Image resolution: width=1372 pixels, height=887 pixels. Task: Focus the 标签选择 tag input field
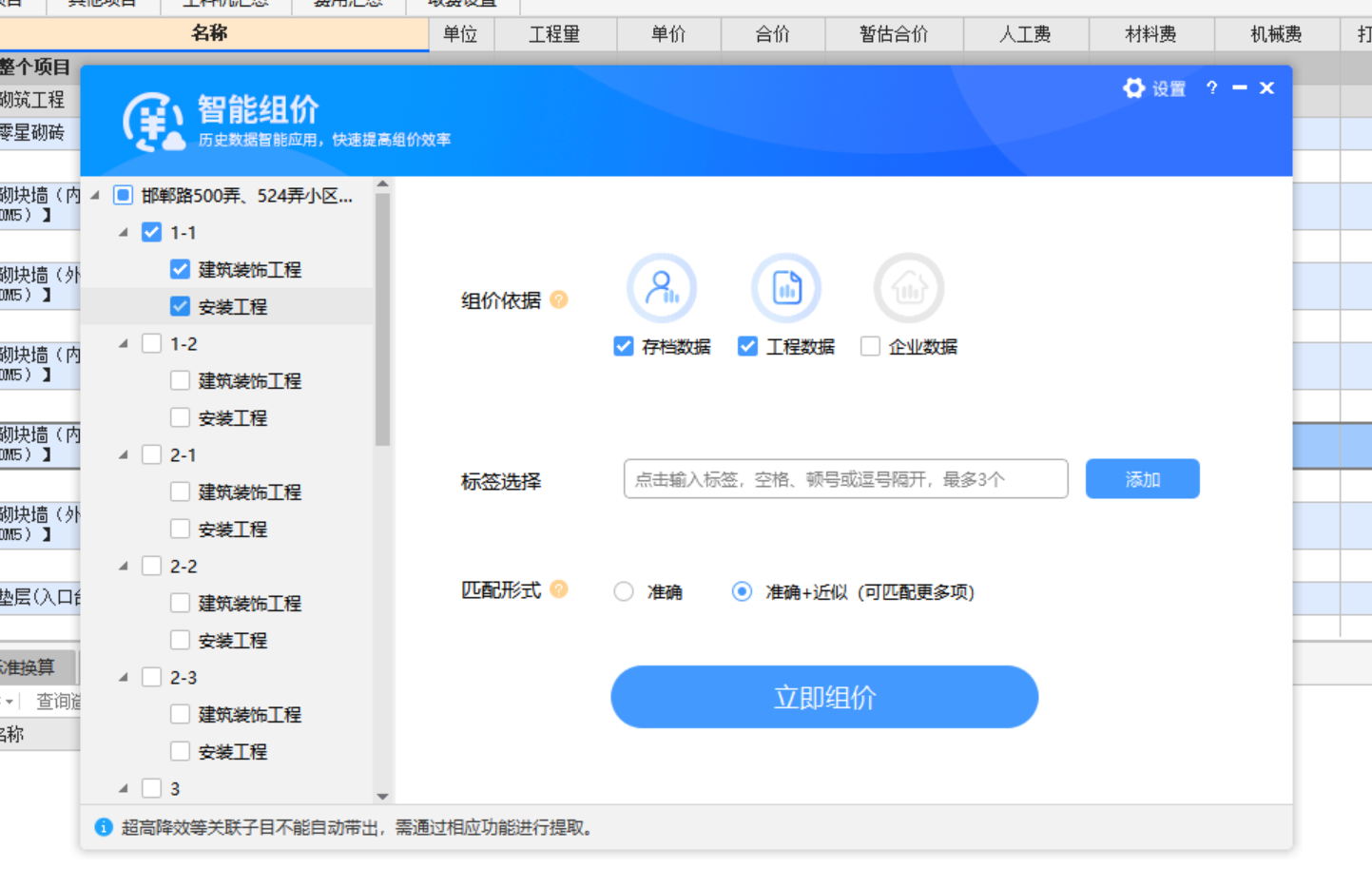tap(845, 479)
